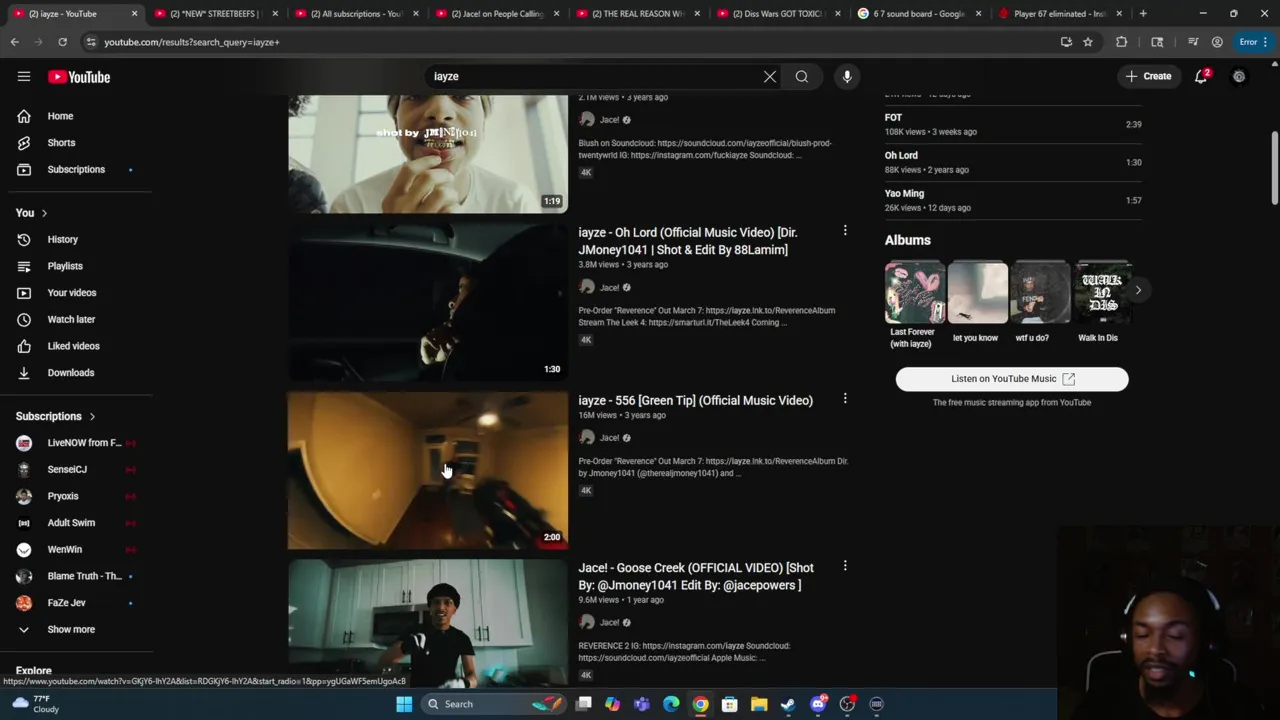Show next albums with arrow
Image resolution: width=1280 pixels, height=720 pixels.
(1138, 290)
